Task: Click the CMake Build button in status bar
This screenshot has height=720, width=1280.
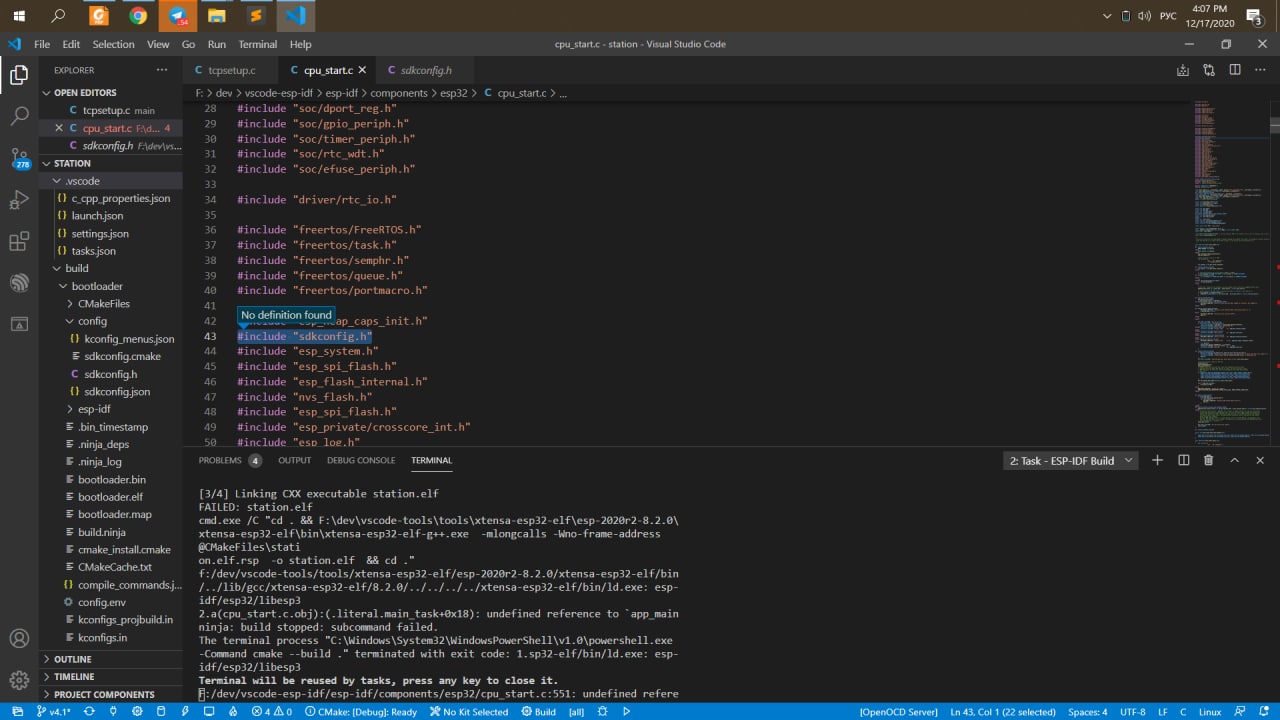Action: point(539,712)
